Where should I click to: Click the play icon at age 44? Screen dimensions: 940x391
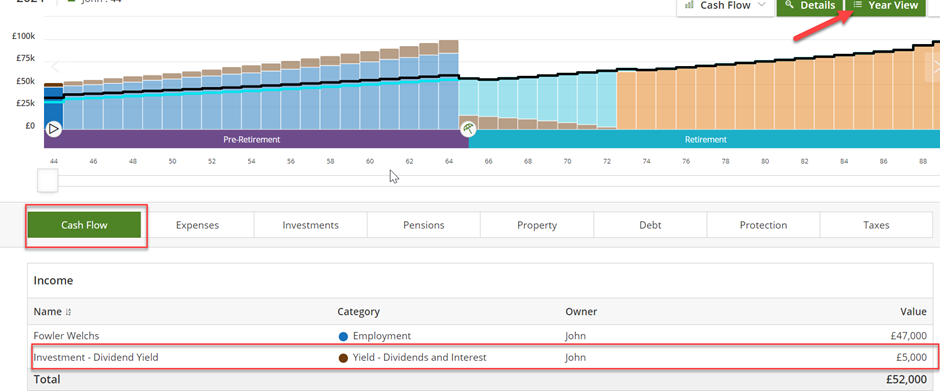pos(53,128)
